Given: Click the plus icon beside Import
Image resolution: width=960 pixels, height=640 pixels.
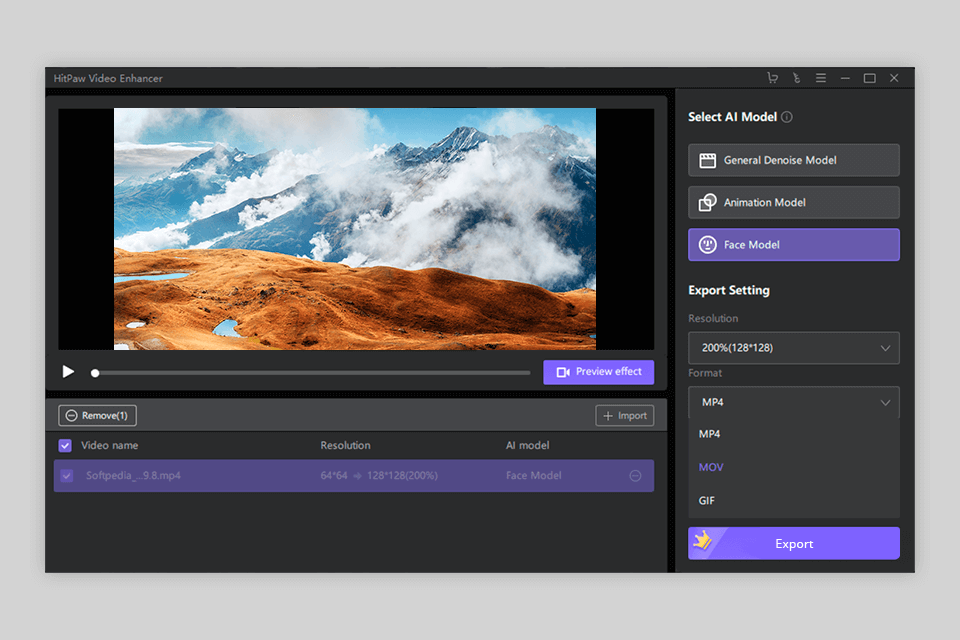Looking at the screenshot, I should 610,415.
